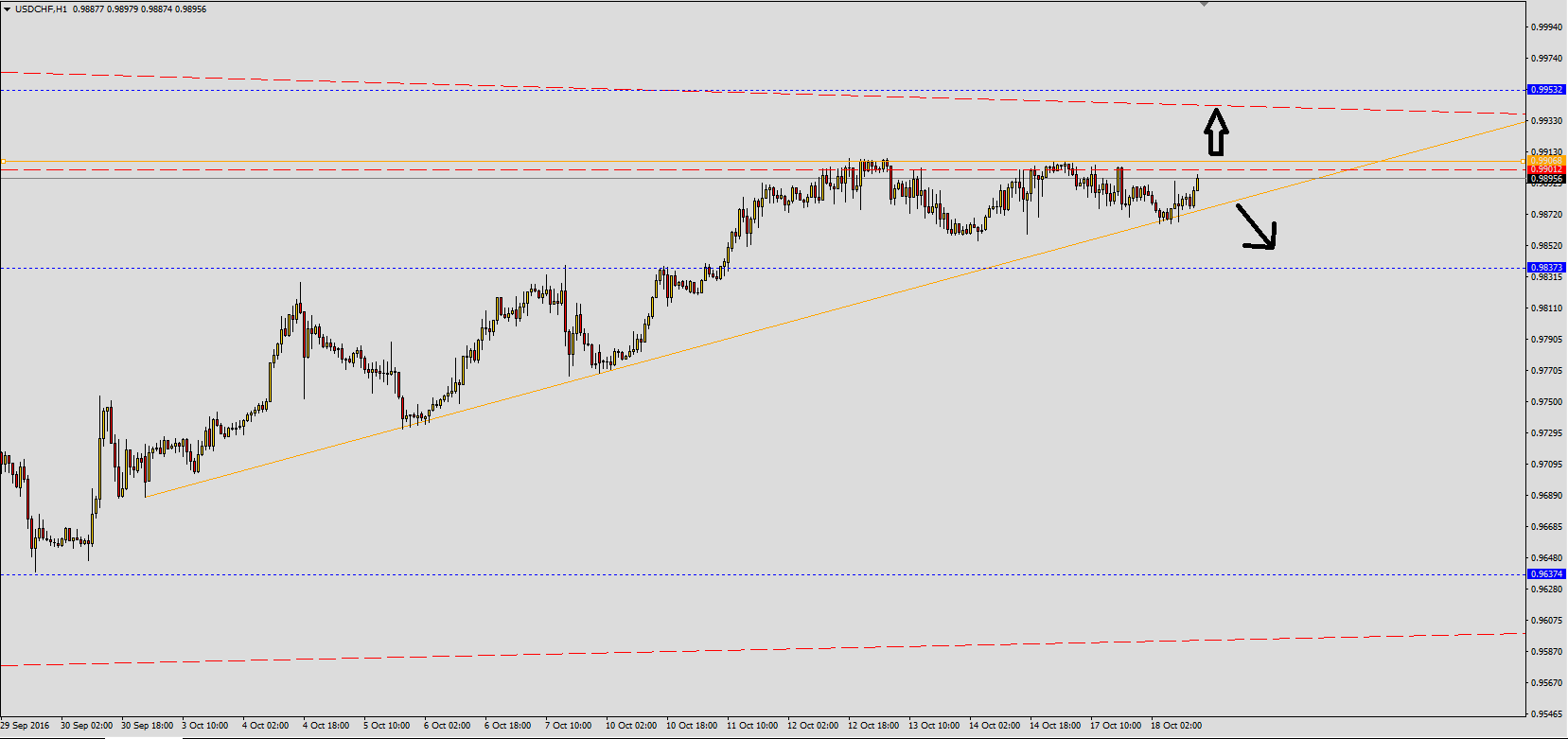Viewport: 1568px width, 739px height.
Task: Select the blue 0.96374 price label
Action: pos(1547,574)
